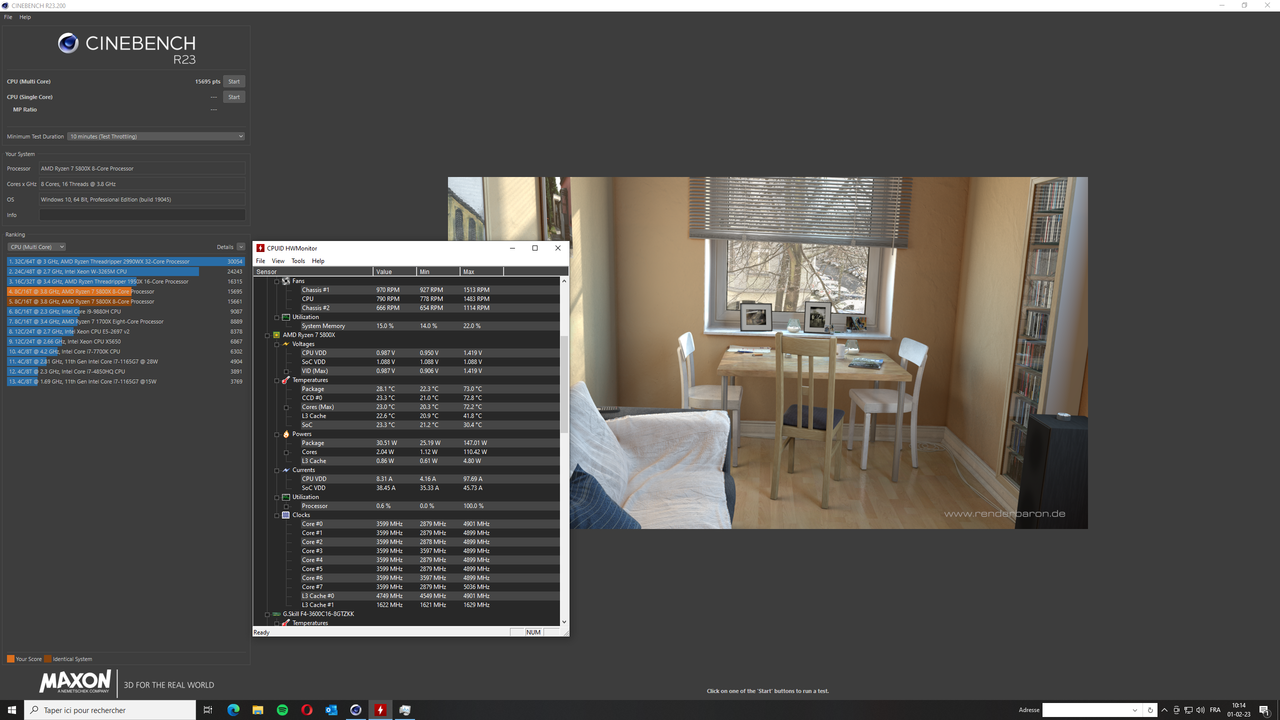Click the AMD Ryzen 7 5800X chip icon

[277, 335]
